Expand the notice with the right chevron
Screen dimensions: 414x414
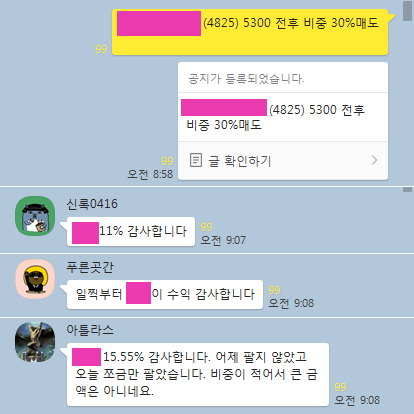(374, 160)
